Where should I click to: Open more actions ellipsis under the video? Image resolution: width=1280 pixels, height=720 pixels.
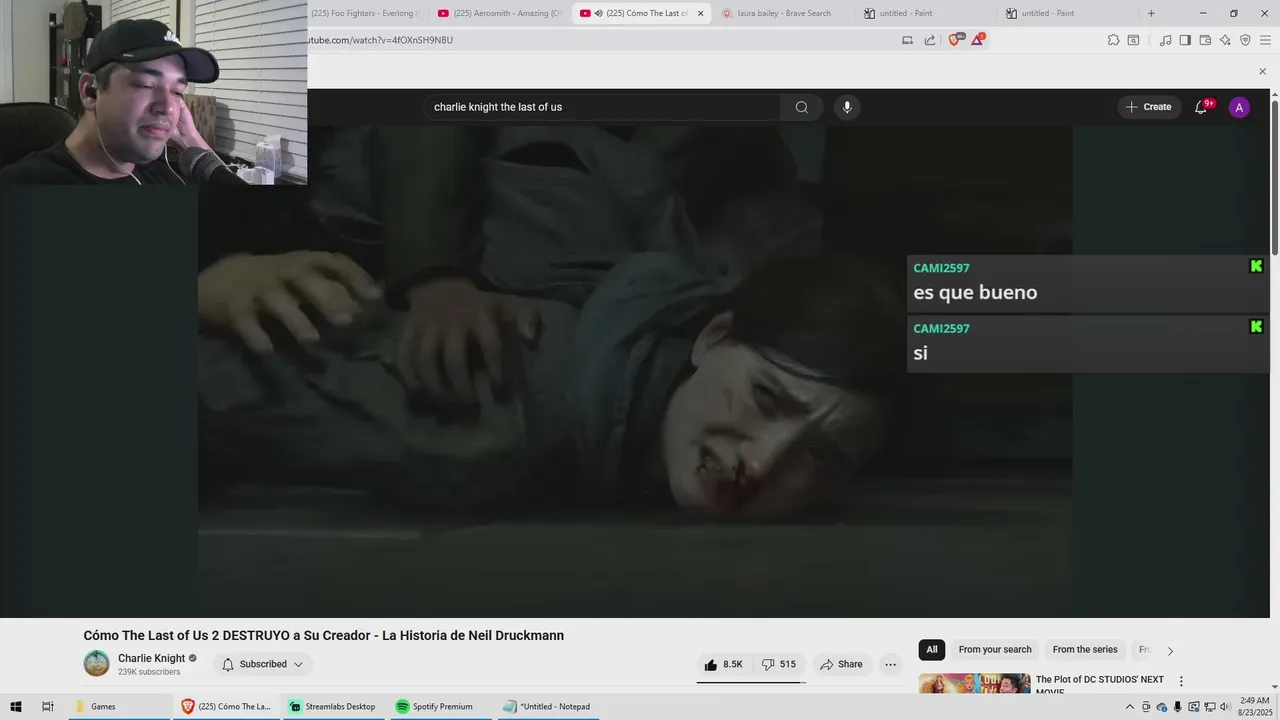coord(890,664)
